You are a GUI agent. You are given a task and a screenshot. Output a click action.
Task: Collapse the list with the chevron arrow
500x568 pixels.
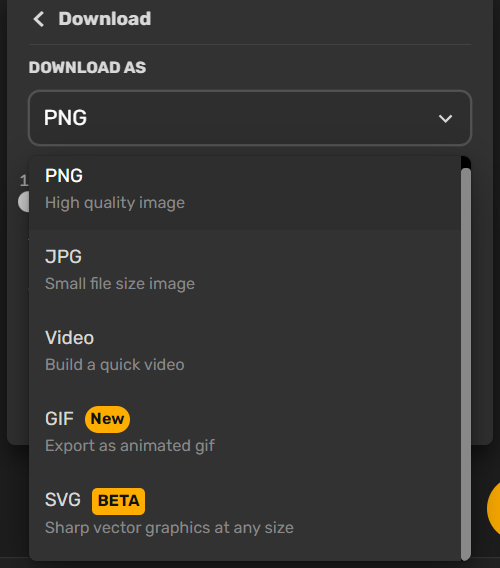(x=445, y=118)
